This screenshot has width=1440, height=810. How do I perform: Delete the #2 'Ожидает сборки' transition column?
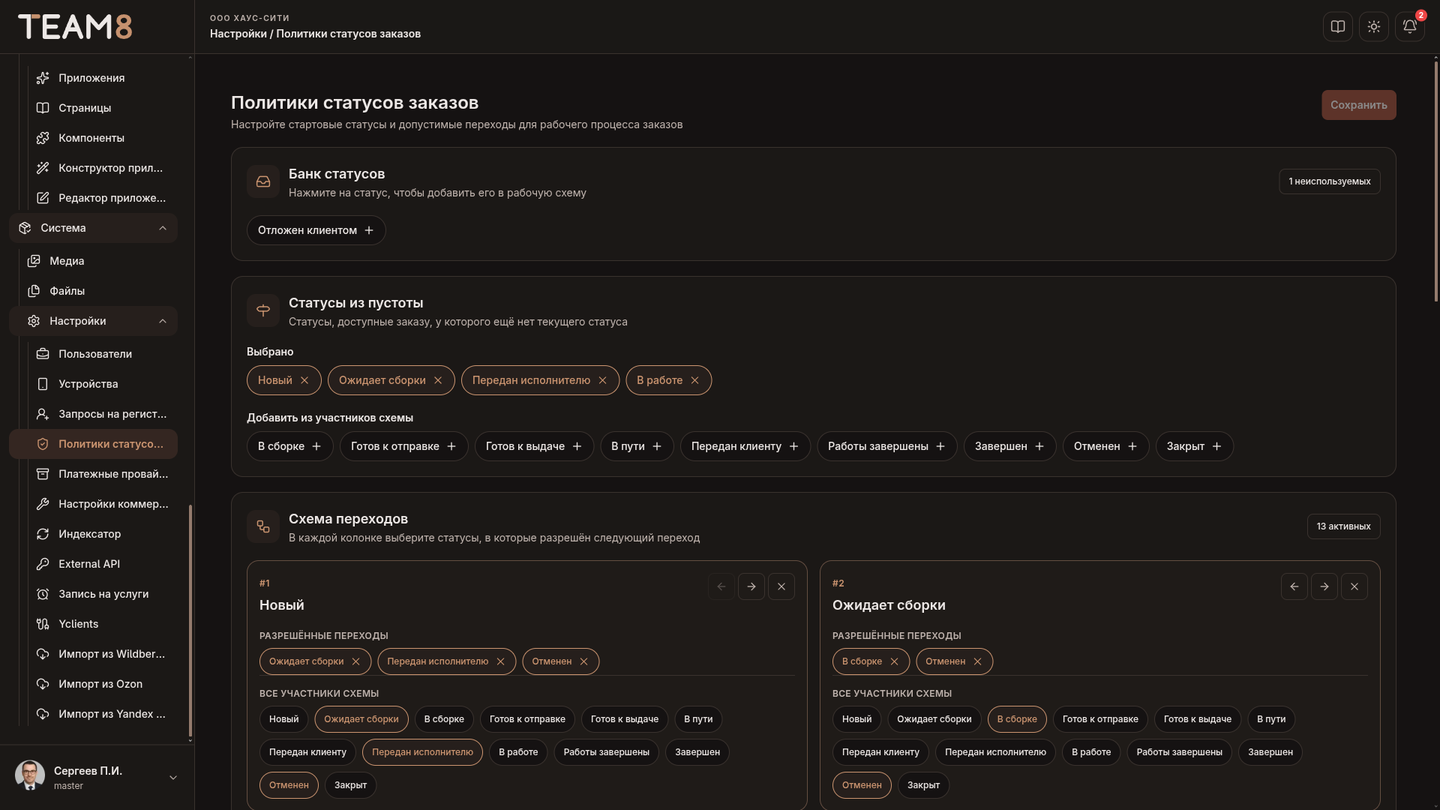(x=1354, y=587)
